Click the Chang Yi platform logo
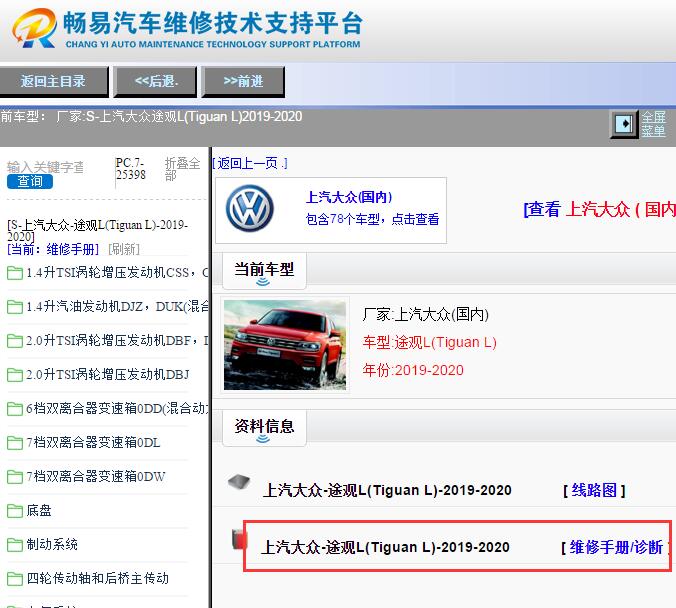Screen dimensions: 676x608 34,28
